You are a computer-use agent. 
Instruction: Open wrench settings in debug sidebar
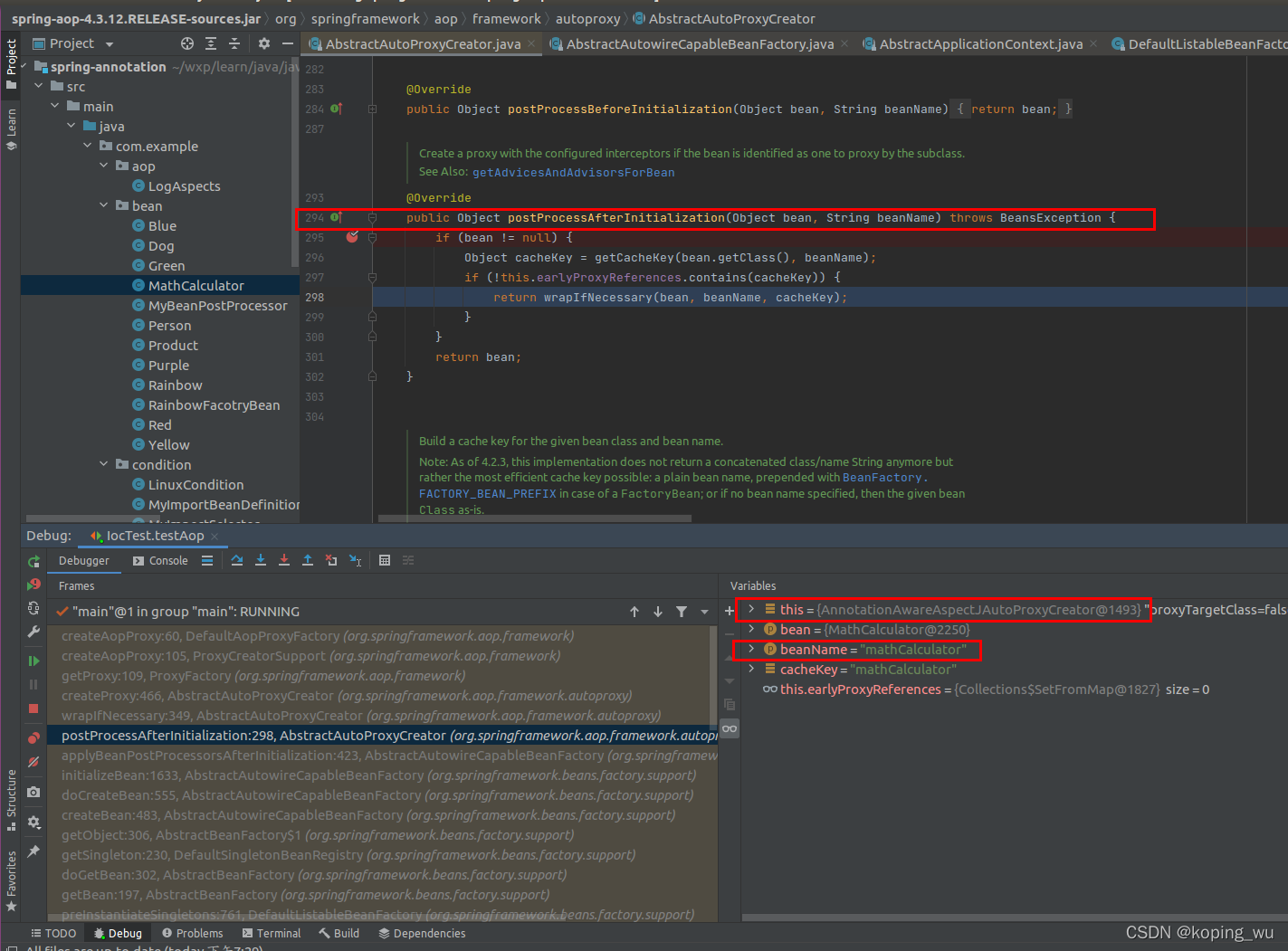coord(33,632)
